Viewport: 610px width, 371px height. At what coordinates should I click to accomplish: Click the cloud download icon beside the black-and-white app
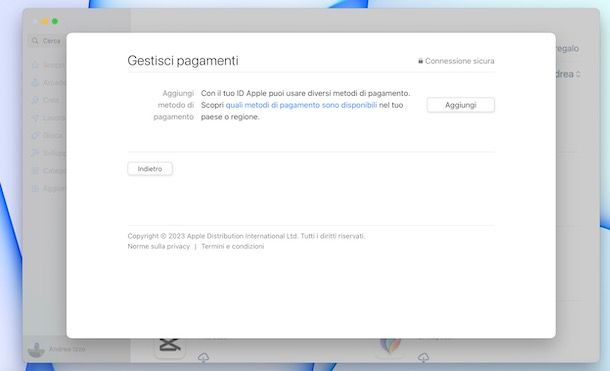(203, 357)
